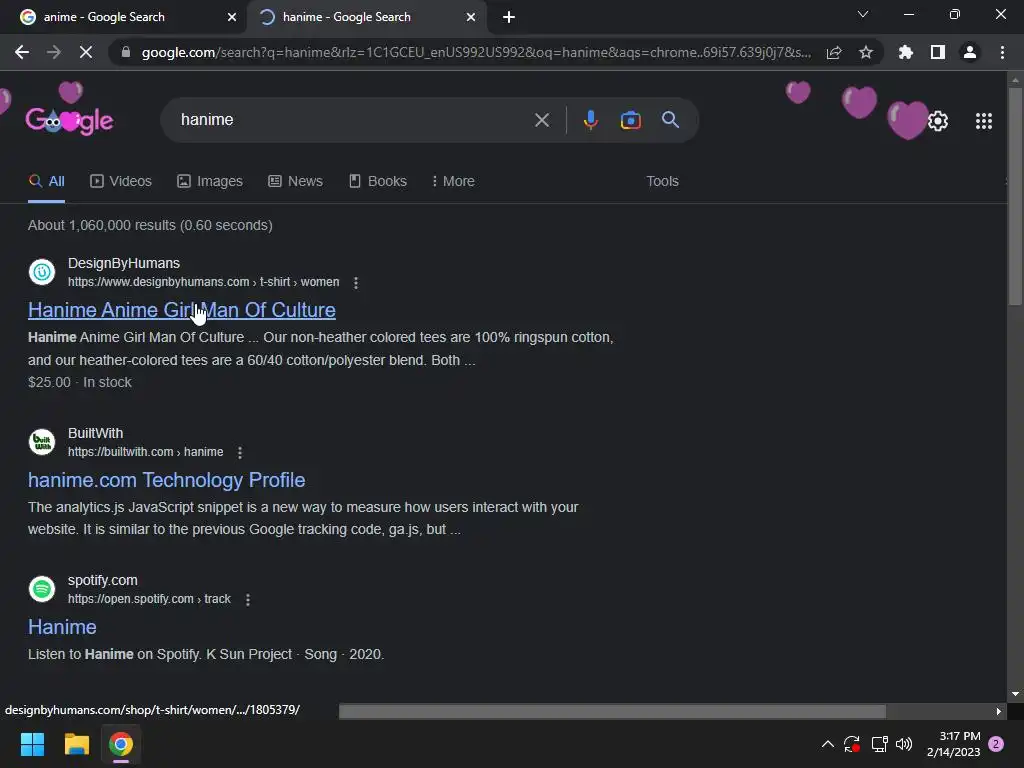Click the vertical scrollbar thumb
1024x768 pixels.
(x=1015, y=196)
